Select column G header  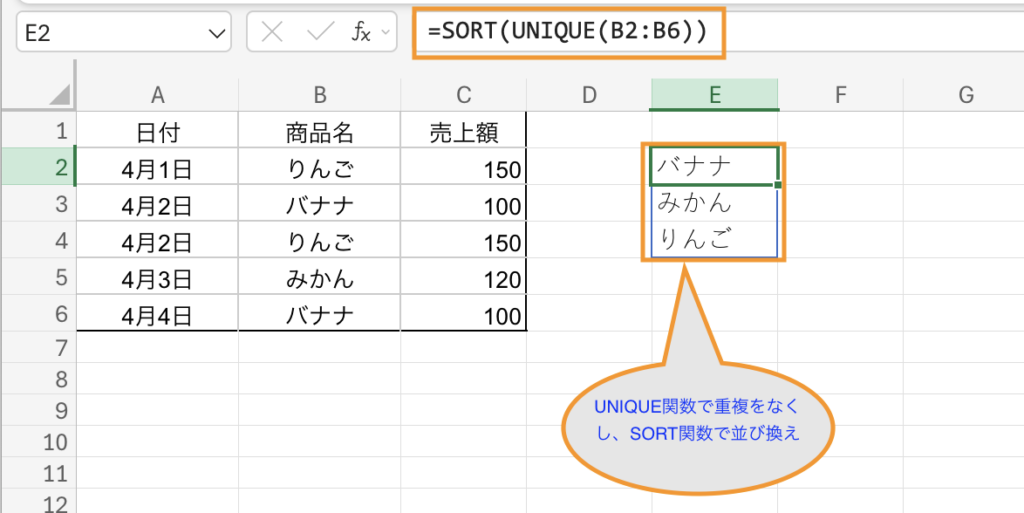click(965, 95)
